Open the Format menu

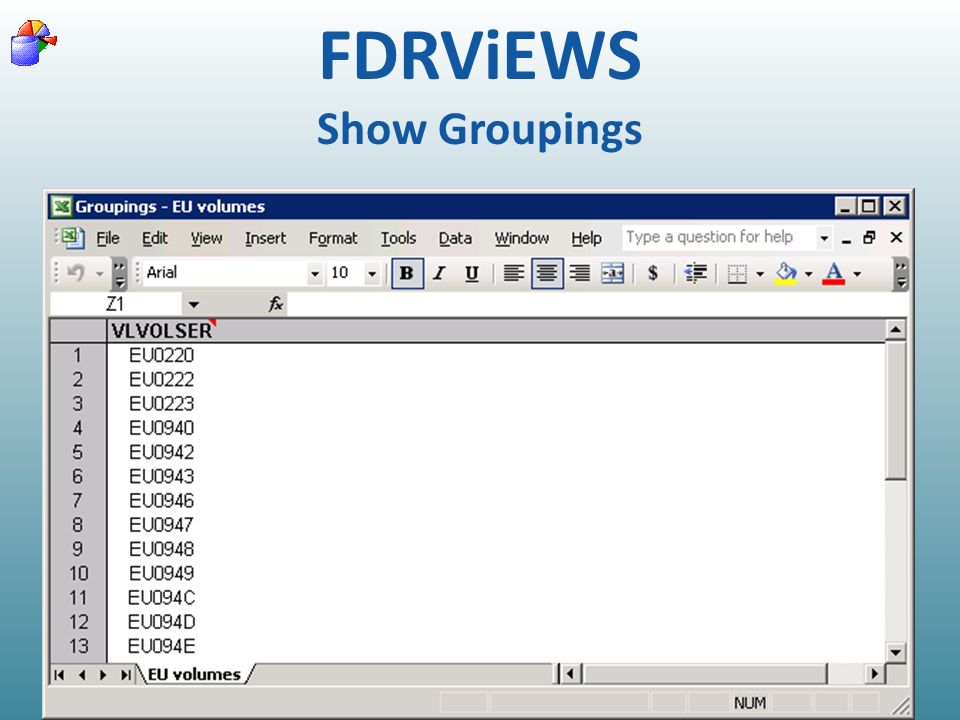click(x=332, y=238)
